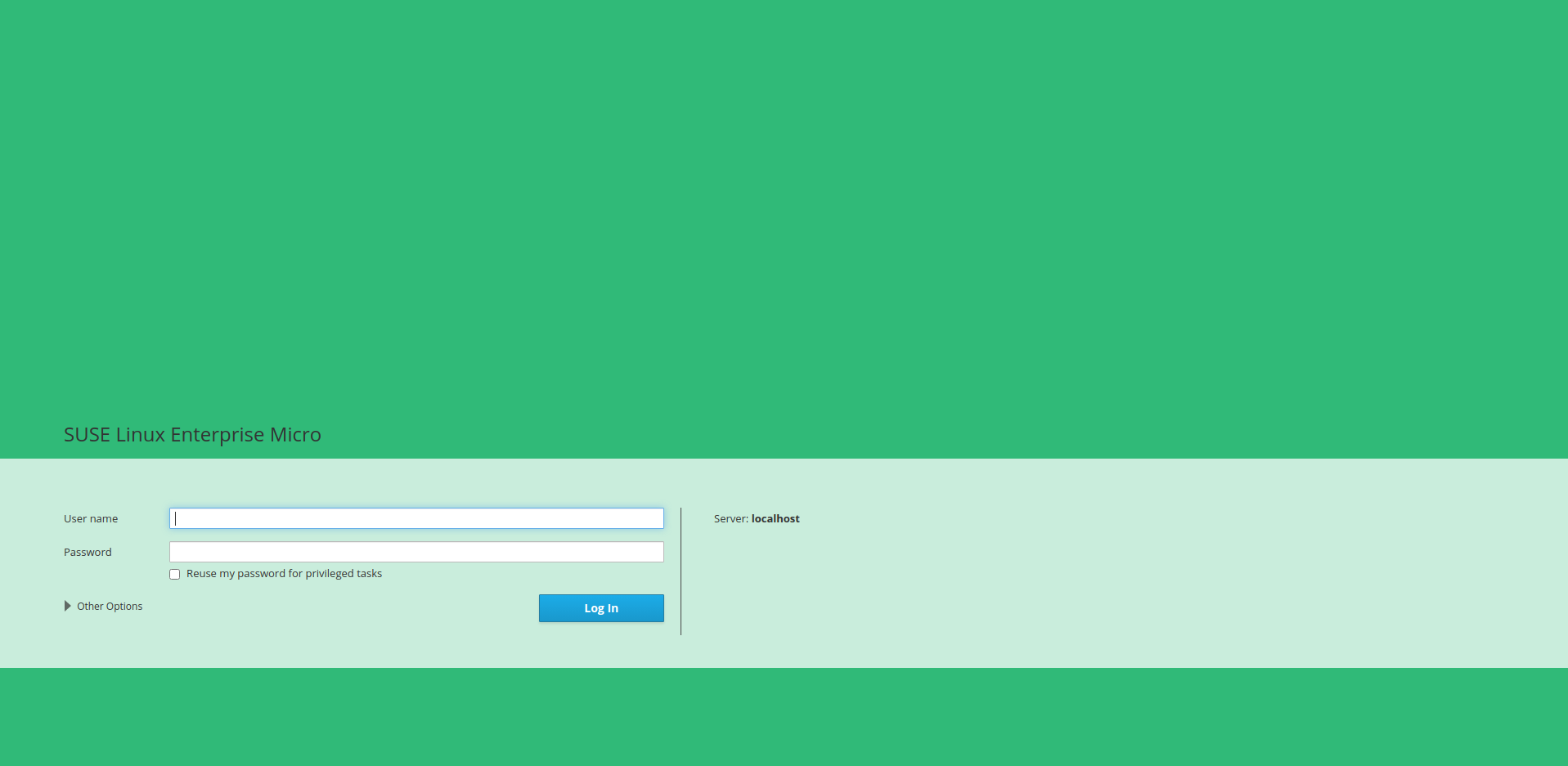
Task: Click the 'Other Options' text label
Action: (x=110, y=607)
